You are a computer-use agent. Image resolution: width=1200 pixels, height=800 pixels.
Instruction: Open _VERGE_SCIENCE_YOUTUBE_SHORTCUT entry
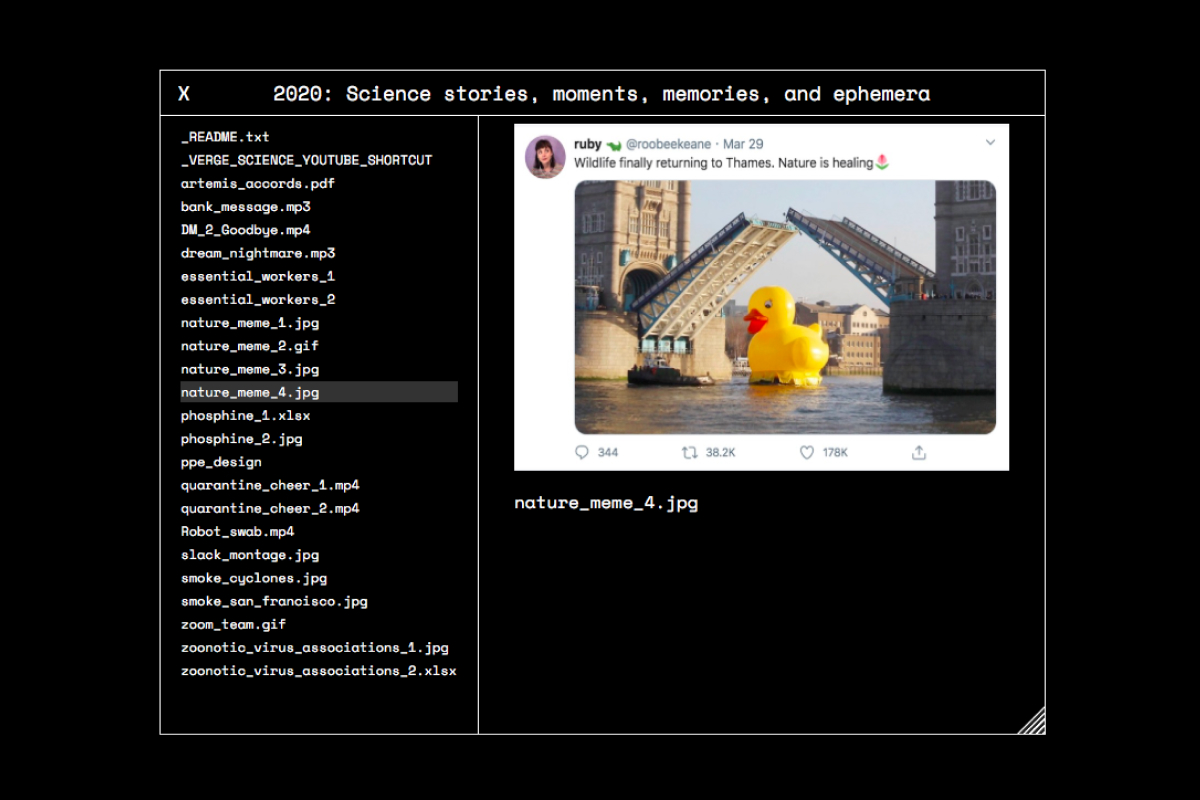click(x=306, y=160)
